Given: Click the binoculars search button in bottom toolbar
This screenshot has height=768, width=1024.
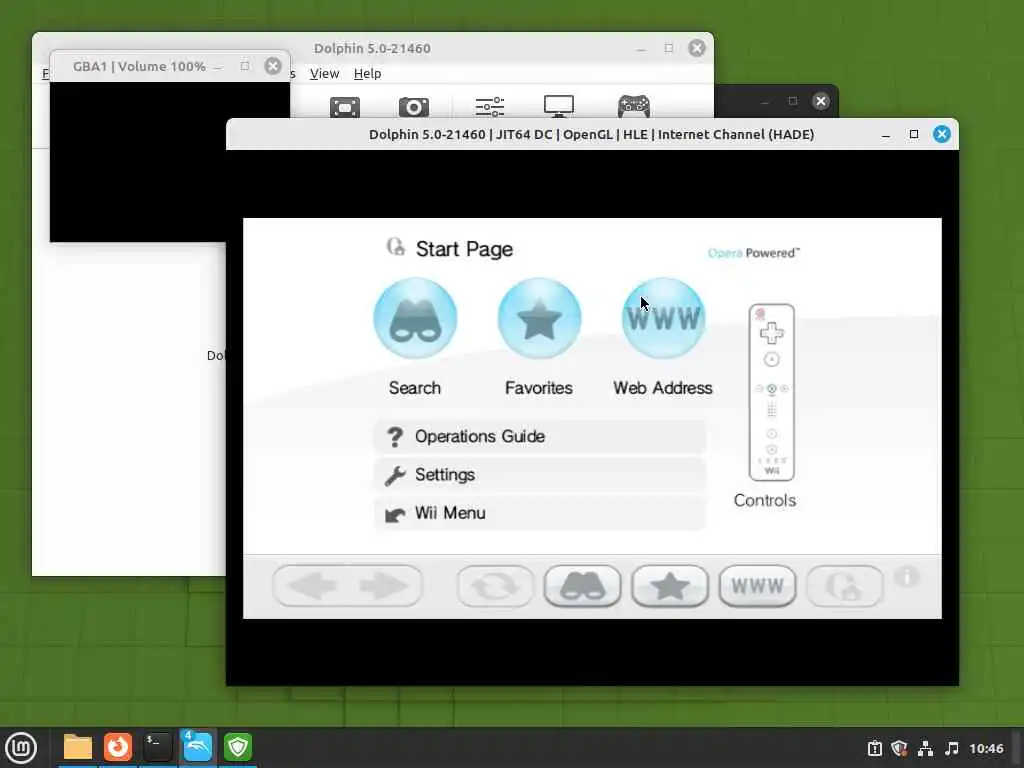Looking at the screenshot, I should click(x=582, y=586).
